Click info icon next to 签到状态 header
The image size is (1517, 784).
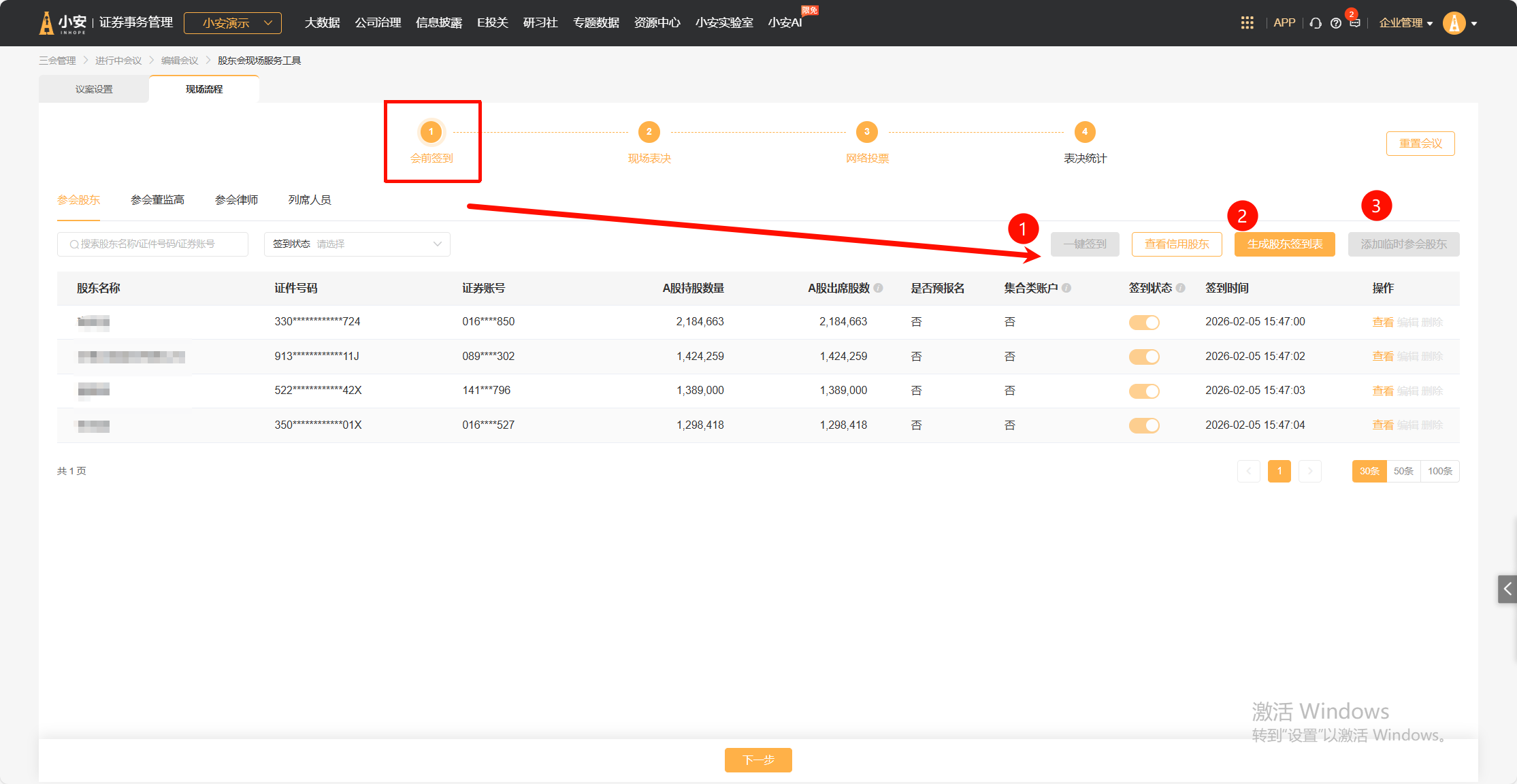(1181, 288)
